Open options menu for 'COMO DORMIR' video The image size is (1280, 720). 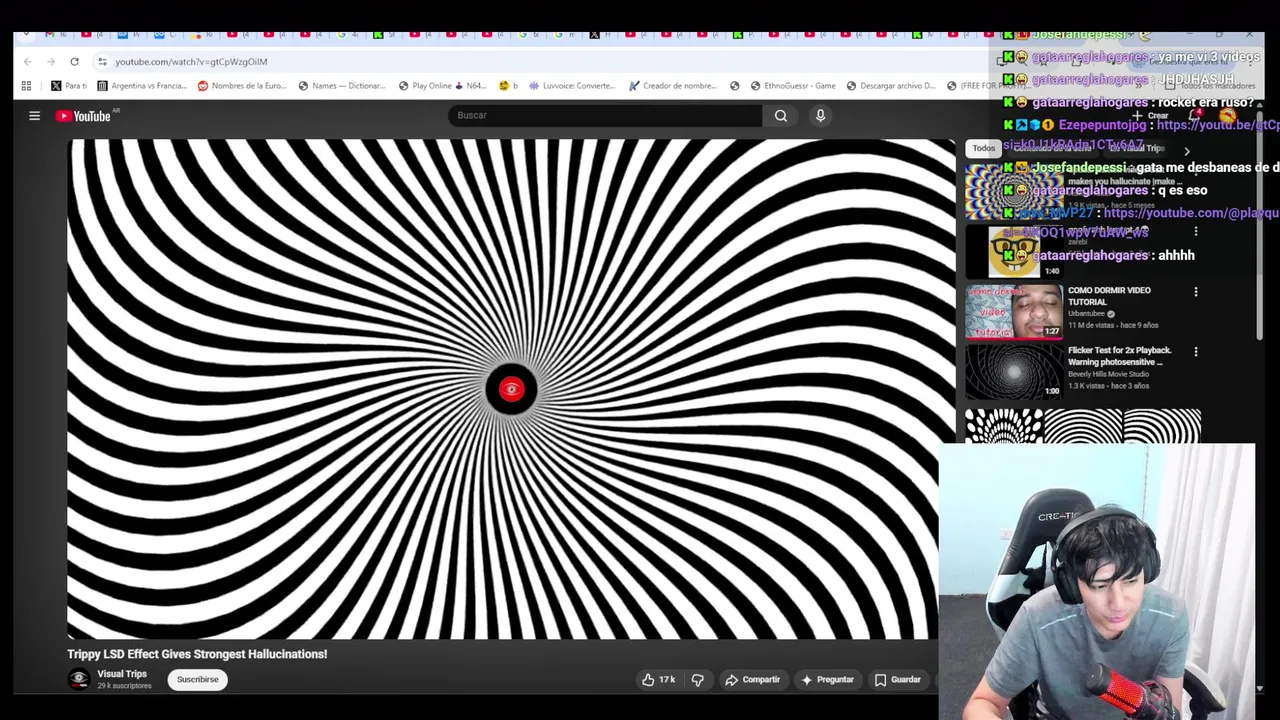(x=1195, y=292)
